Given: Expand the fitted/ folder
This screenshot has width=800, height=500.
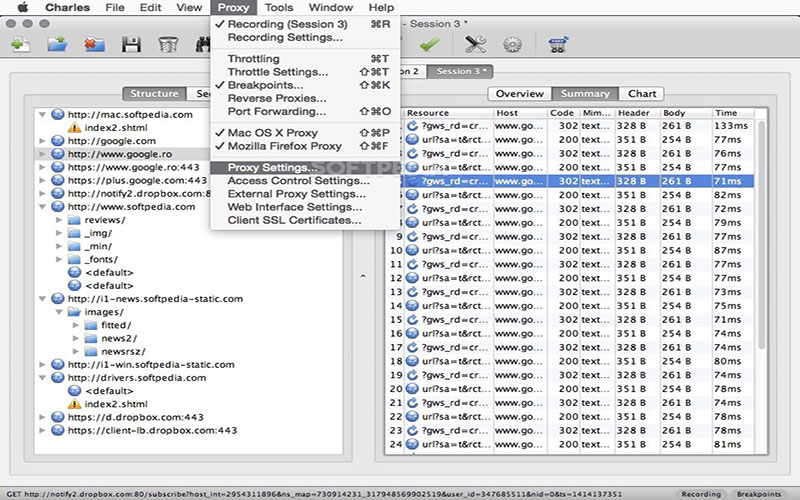Looking at the screenshot, I should coord(76,325).
